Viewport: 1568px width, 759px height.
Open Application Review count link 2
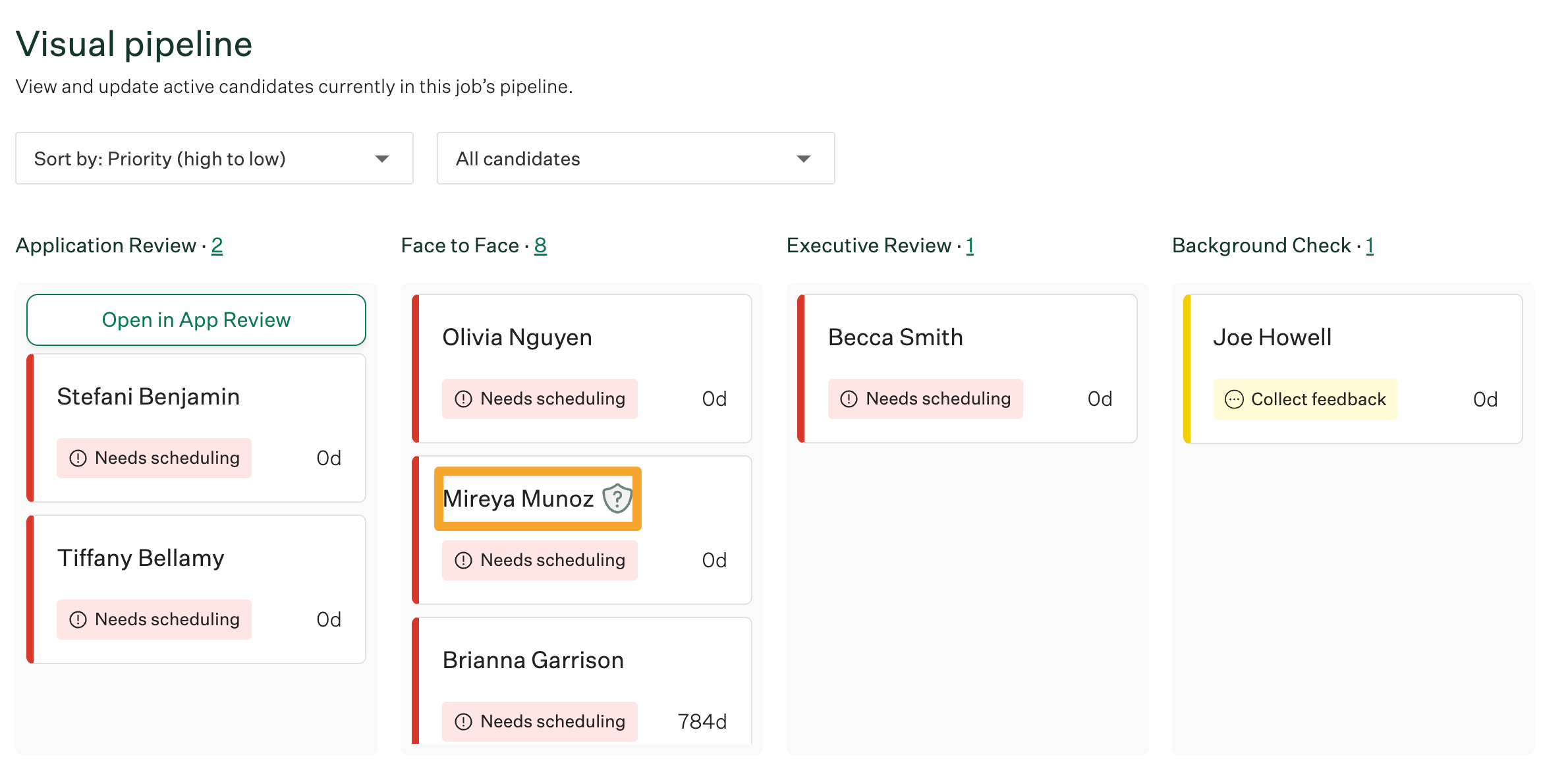(x=217, y=246)
